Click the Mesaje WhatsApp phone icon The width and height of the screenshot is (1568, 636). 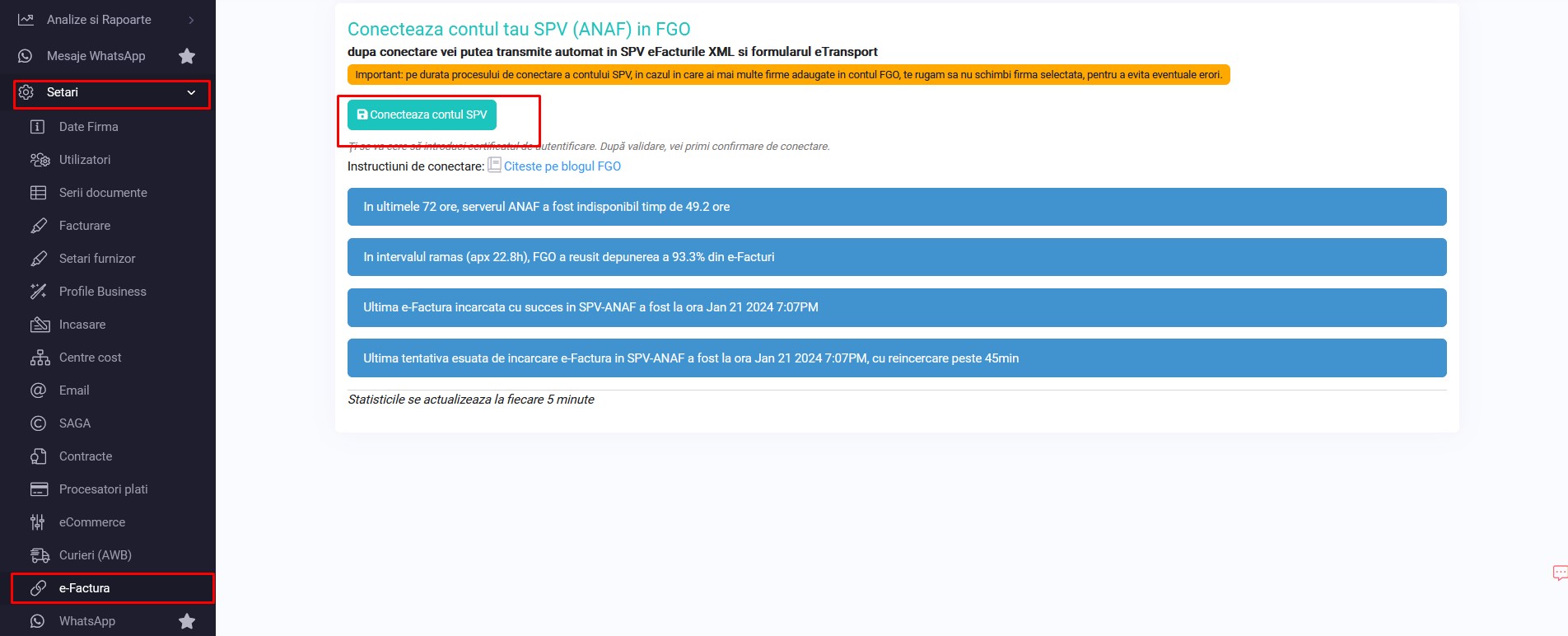[26, 56]
